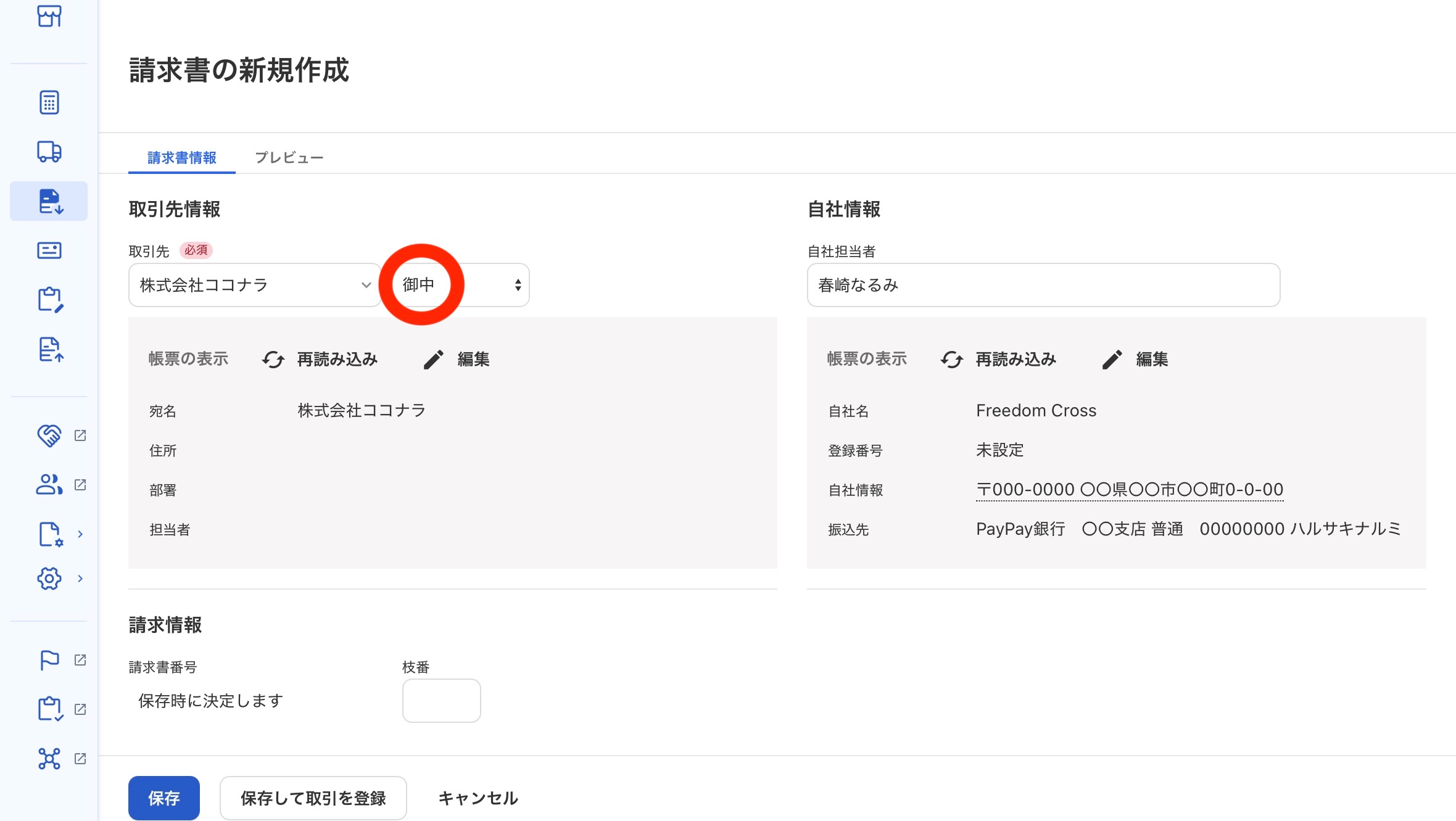Click the store icon at sidebar top
The width and height of the screenshot is (1456, 821).
(49, 16)
